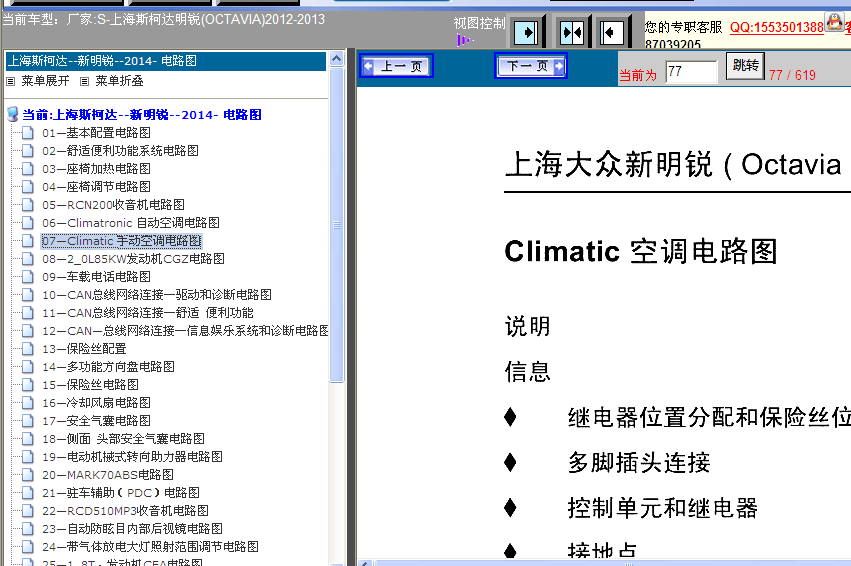Viewport: 851px width, 566px height.
Task: Open 14—多功能方向盘电路图
Action: [x=108, y=367]
